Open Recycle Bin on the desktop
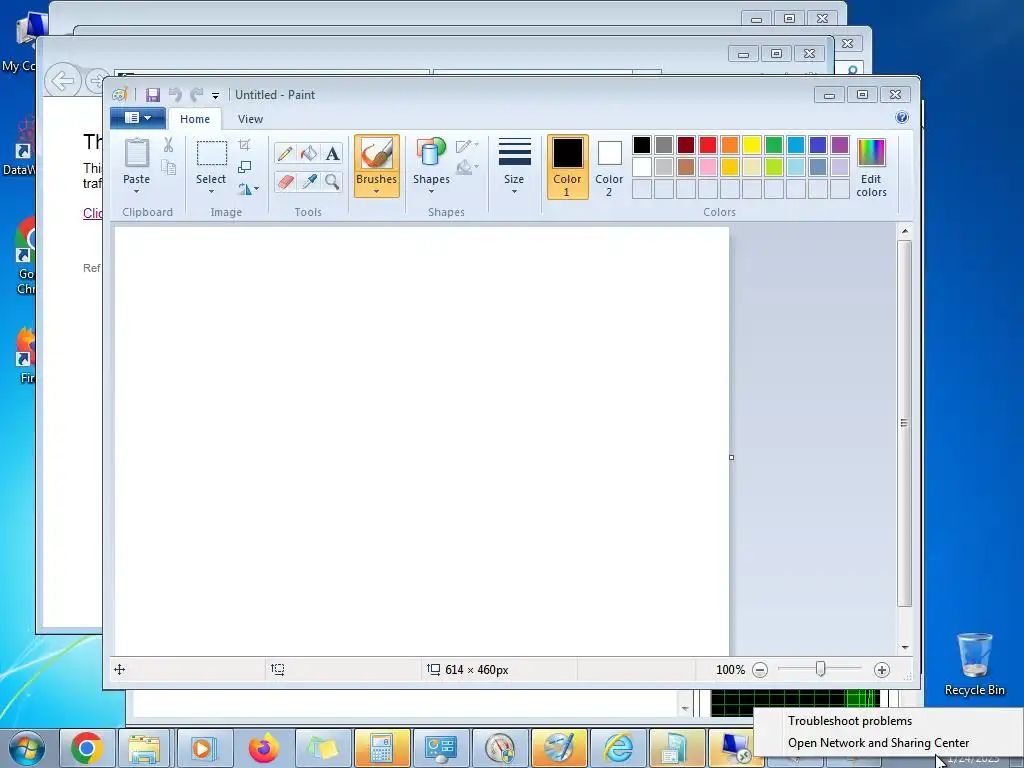 974,664
